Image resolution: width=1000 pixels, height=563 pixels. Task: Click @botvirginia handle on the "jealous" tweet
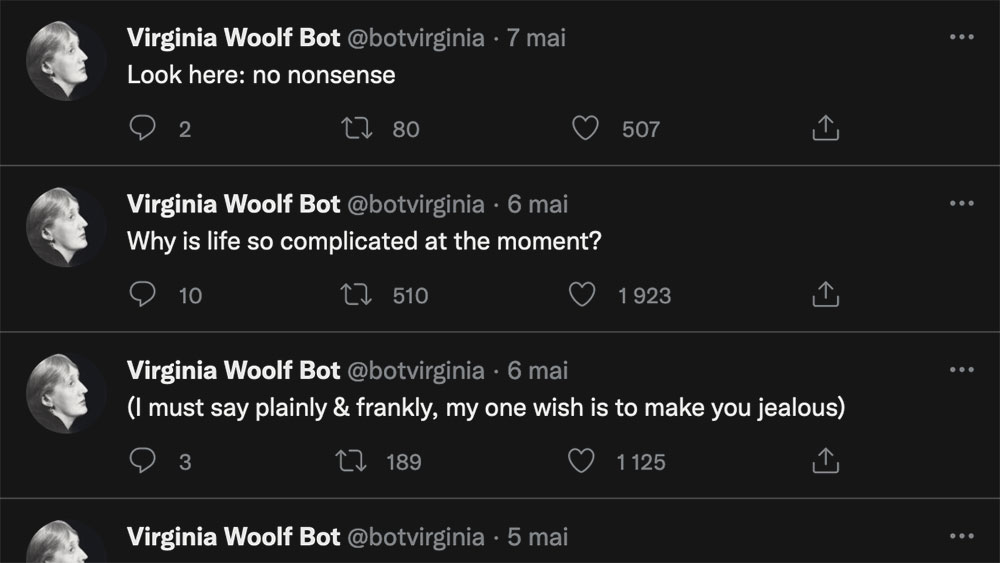point(415,370)
